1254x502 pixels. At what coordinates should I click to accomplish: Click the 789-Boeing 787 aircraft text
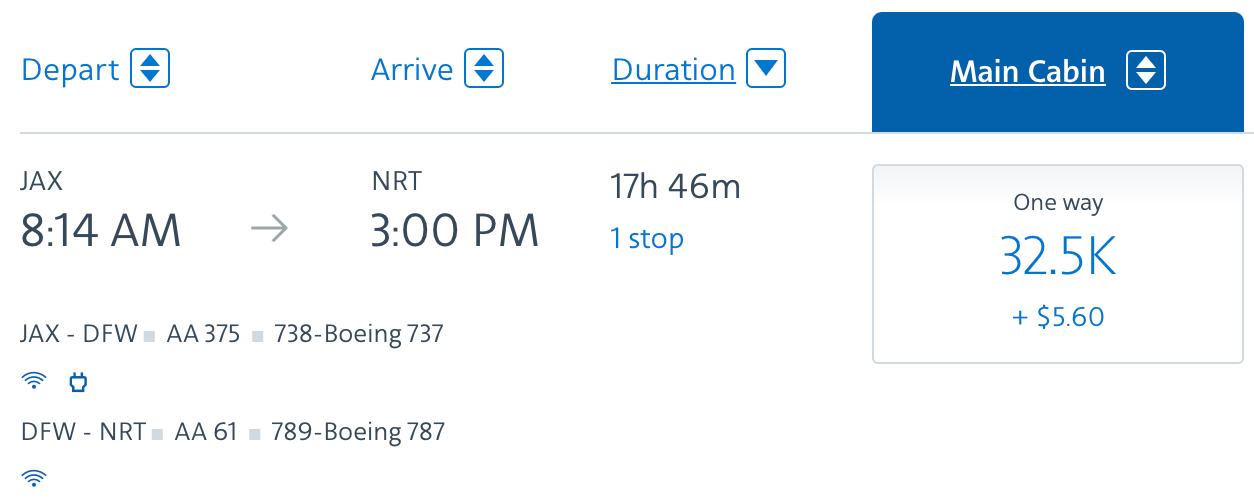pos(359,432)
